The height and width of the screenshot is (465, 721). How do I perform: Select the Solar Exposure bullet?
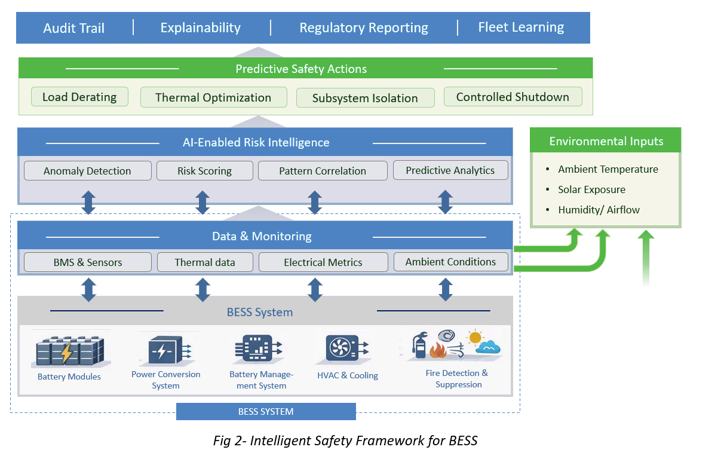tap(591, 189)
